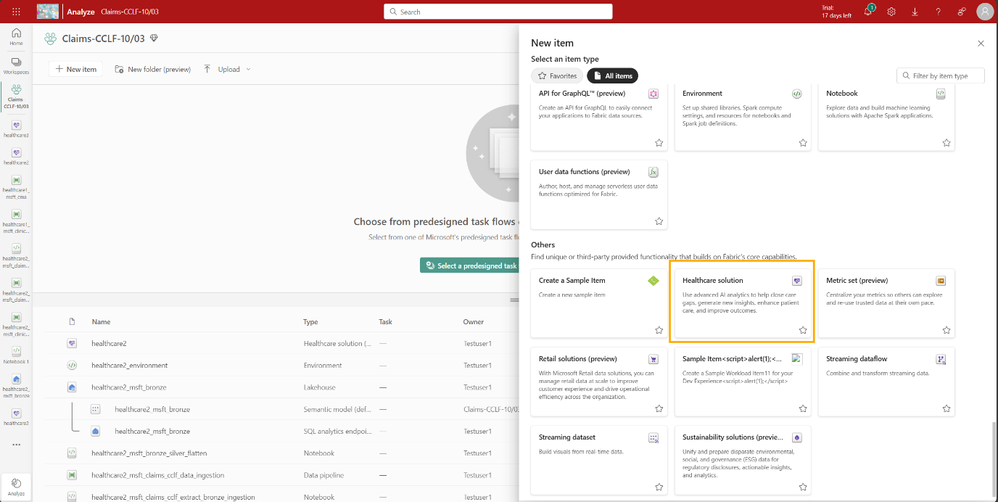Open the download icon in header
This screenshot has height=502, width=998.
(915, 11)
